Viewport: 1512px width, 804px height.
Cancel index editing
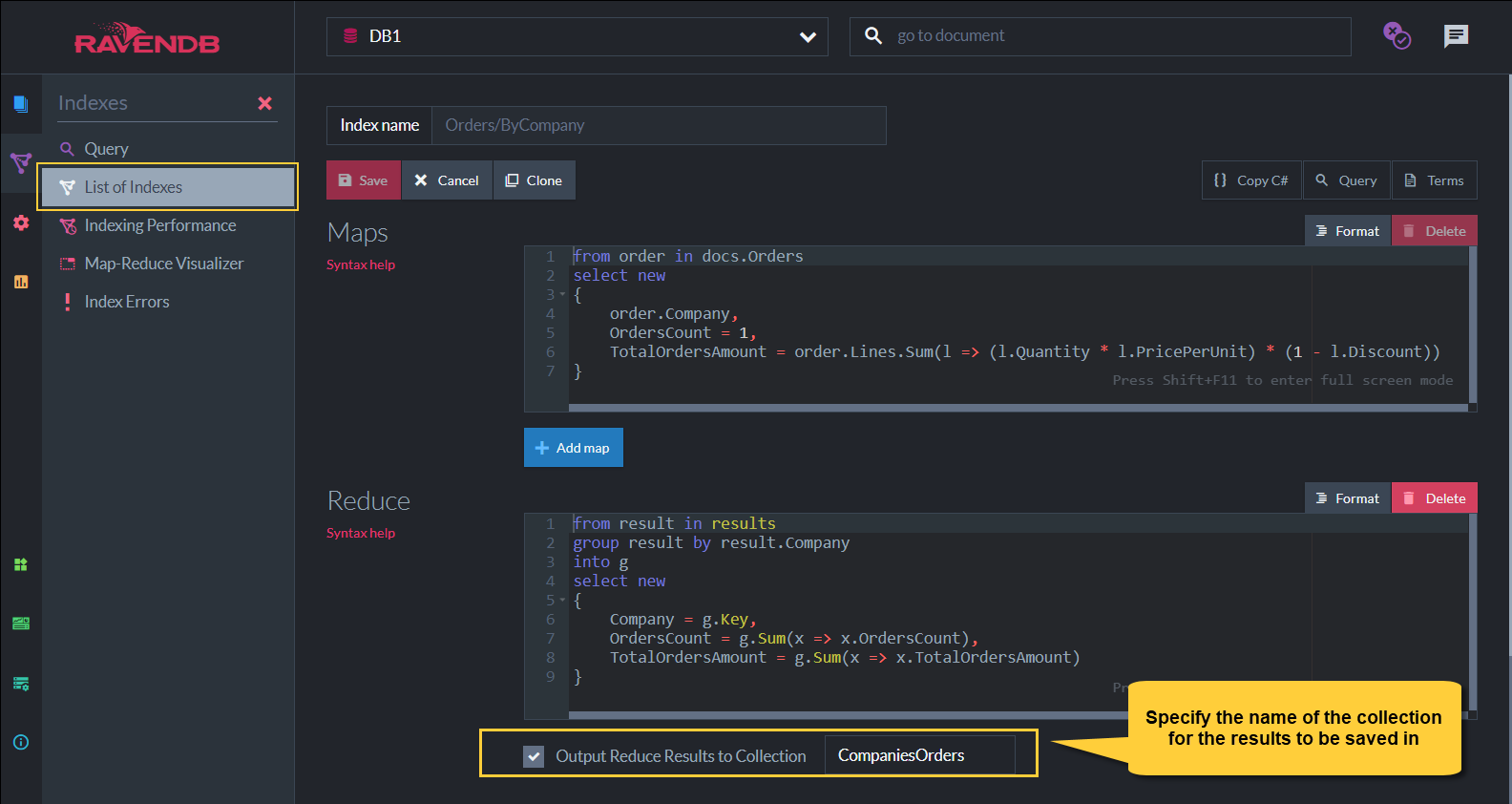(x=447, y=180)
